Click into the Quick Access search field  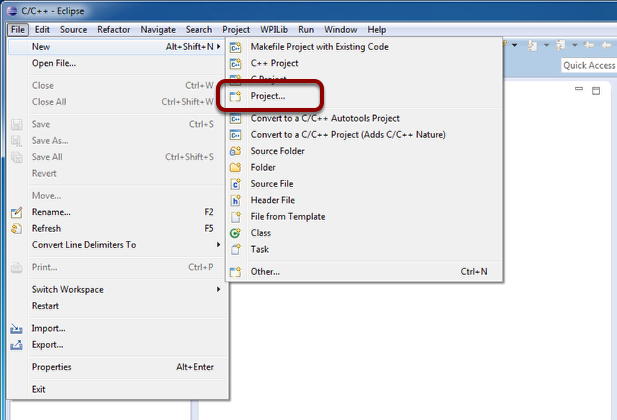pyautogui.click(x=589, y=65)
